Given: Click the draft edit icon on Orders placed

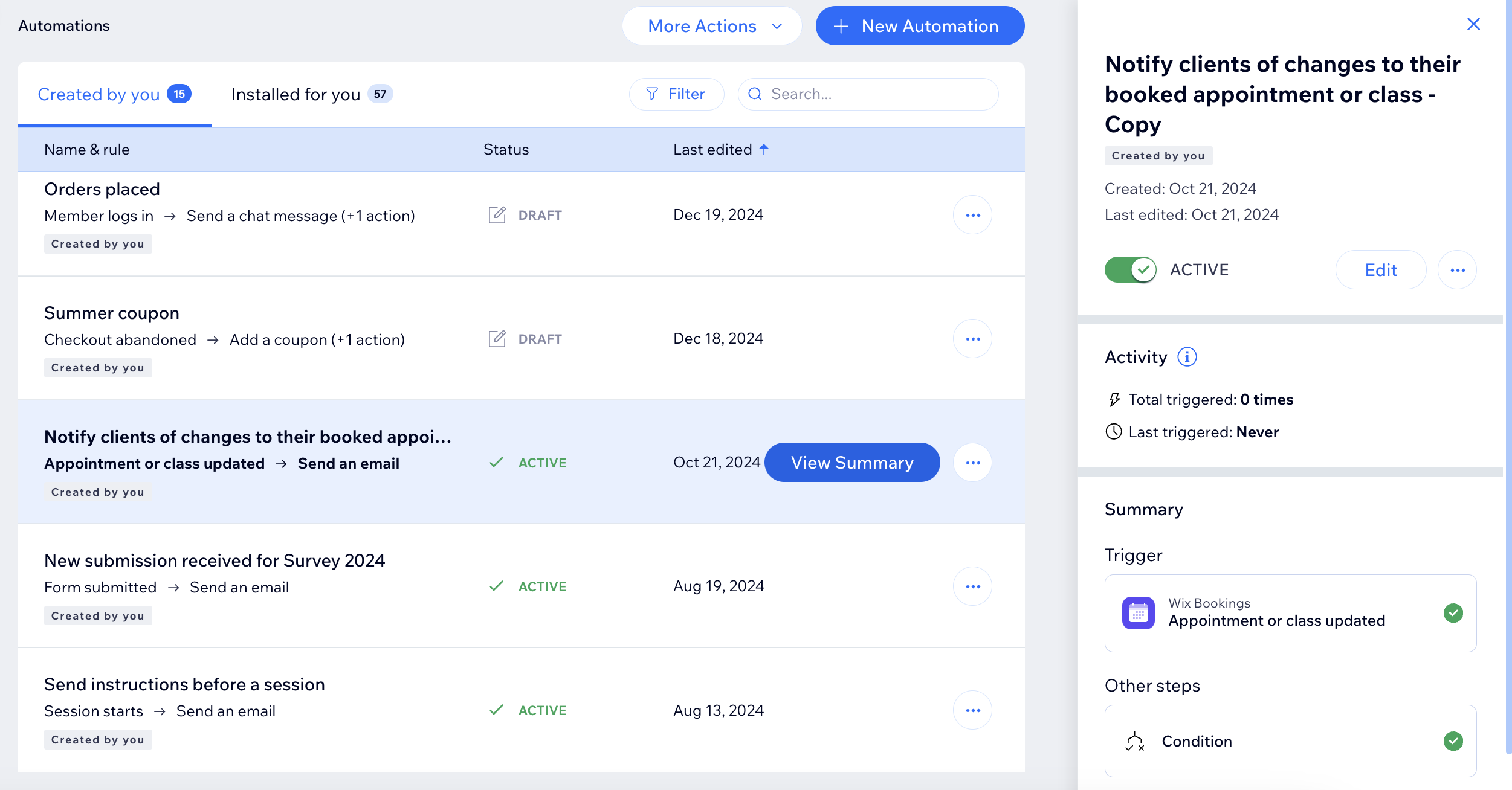Looking at the screenshot, I should tap(497, 214).
